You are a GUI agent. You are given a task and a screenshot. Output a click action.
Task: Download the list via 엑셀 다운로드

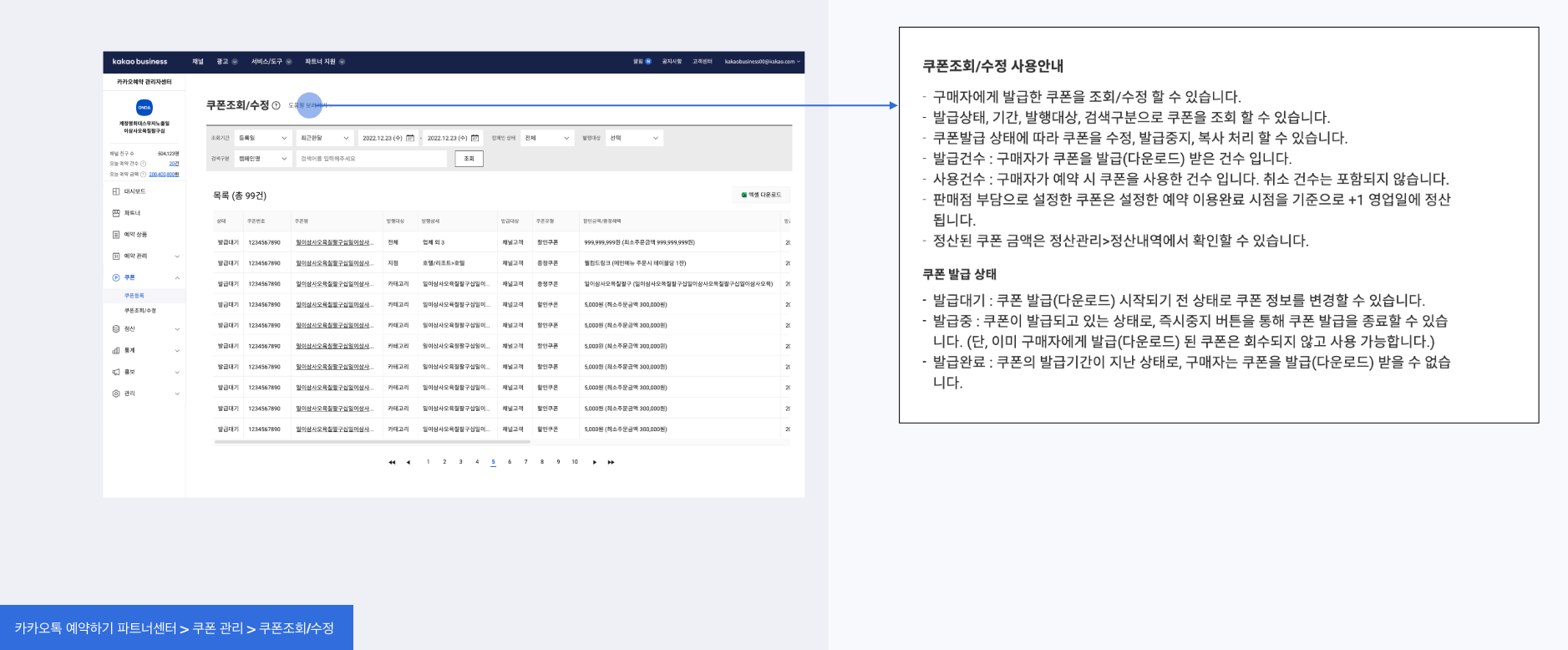click(761, 195)
